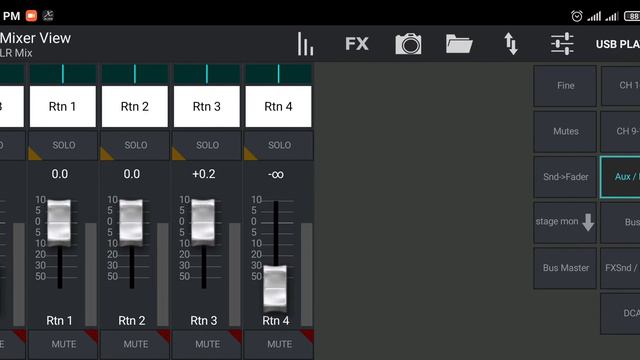Switch to the CH 9 layer tab

coord(620,131)
